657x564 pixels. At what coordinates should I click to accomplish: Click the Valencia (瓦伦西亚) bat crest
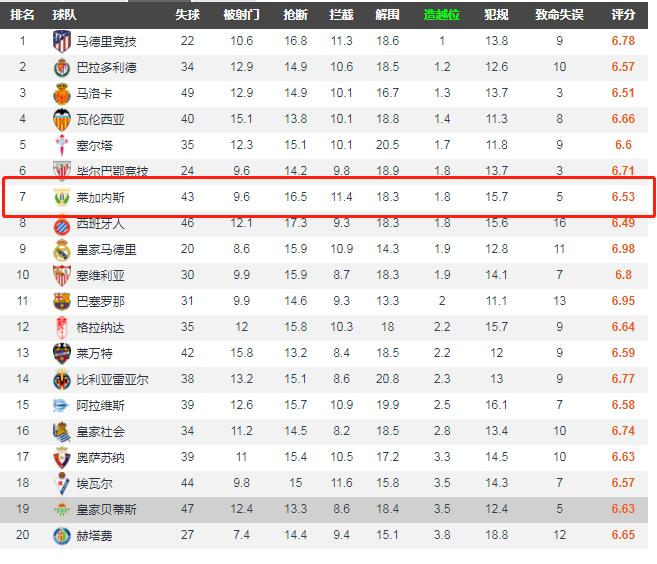pos(61,119)
